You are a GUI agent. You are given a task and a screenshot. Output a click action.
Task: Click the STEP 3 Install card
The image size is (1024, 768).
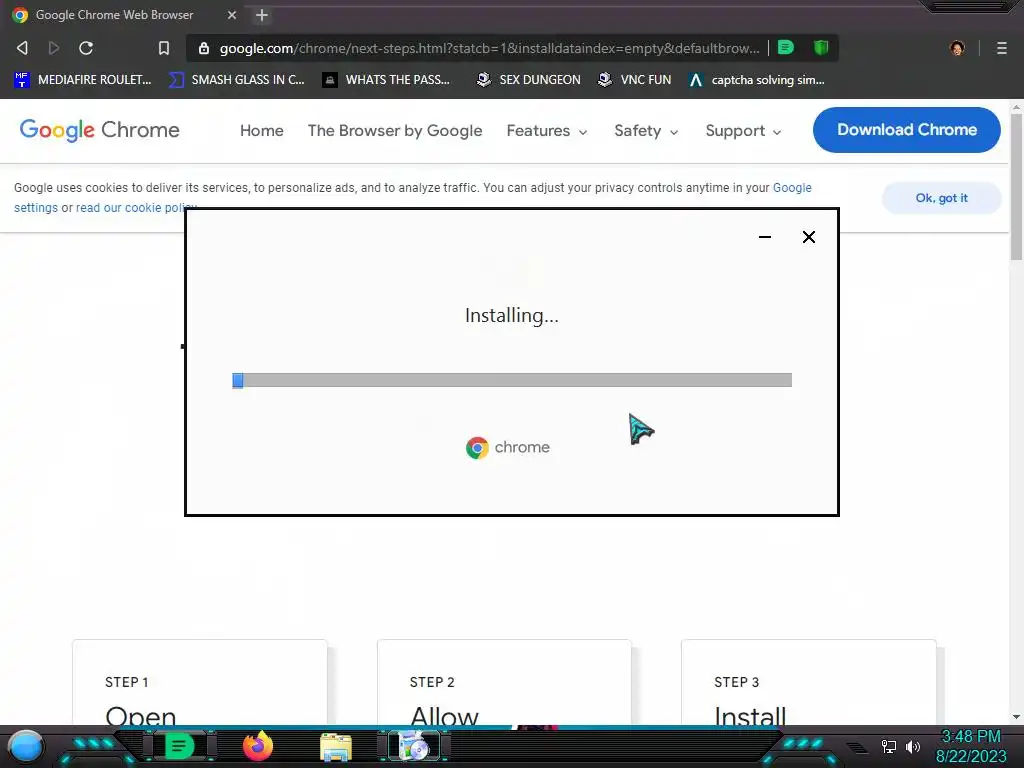pos(808,682)
